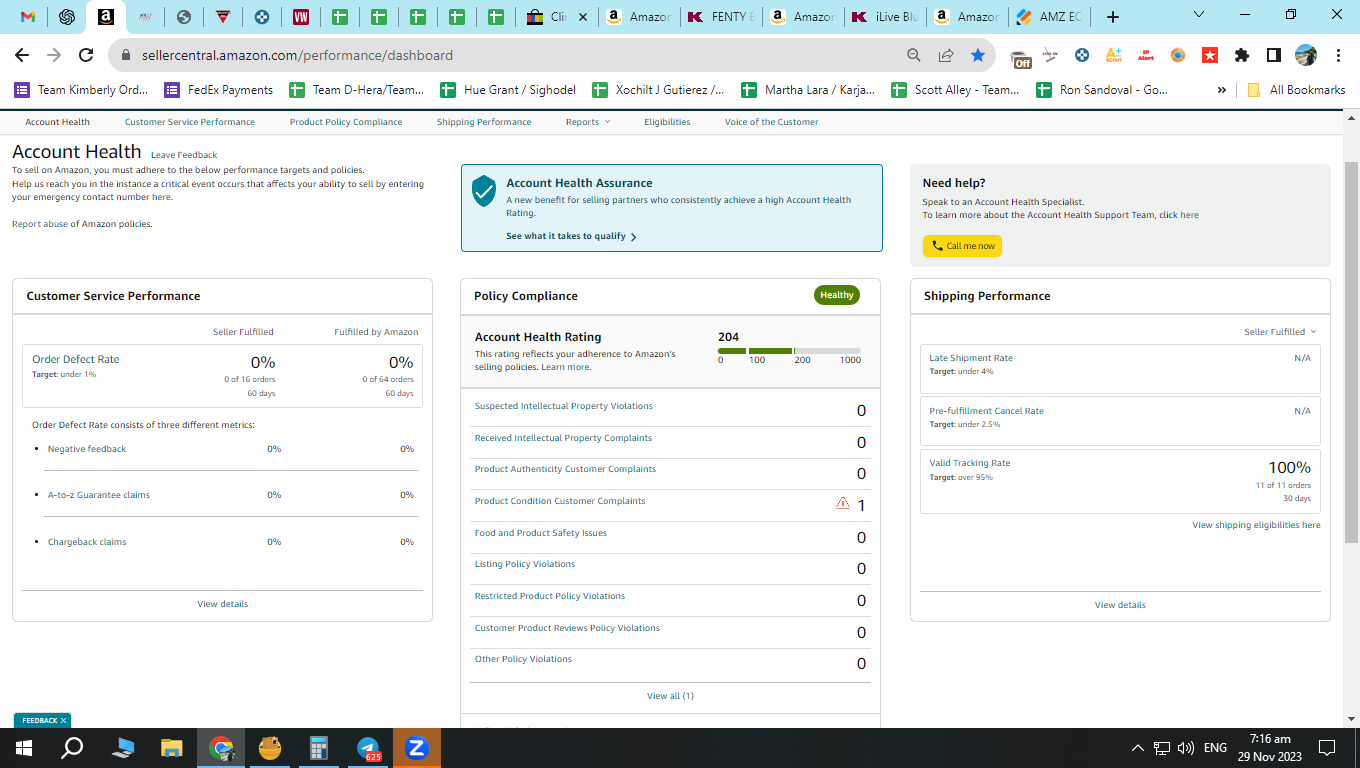This screenshot has width=1360, height=768.
Task: Open Received Intellectual Property Complaints
Action: click(x=563, y=438)
